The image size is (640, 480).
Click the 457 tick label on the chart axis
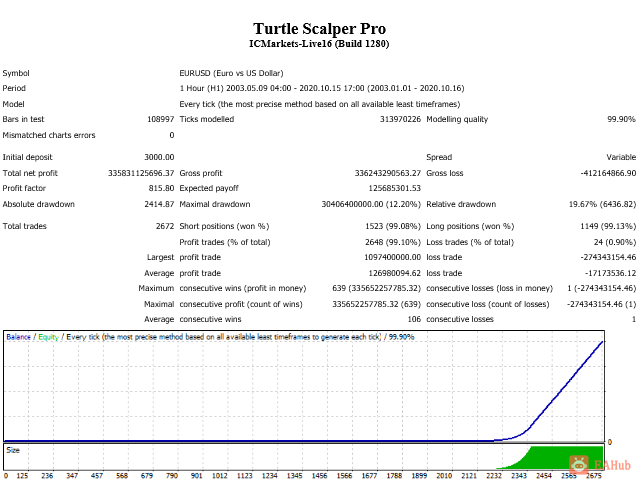(97, 476)
